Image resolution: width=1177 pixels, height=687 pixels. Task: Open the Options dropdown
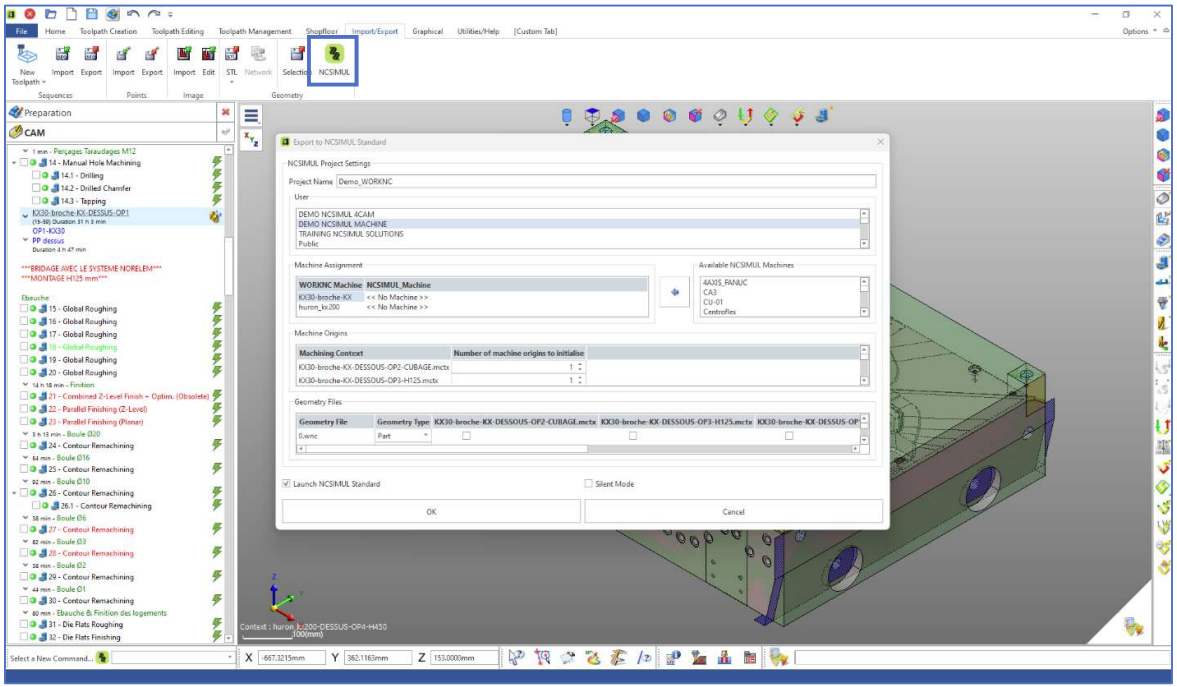coord(1139,32)
